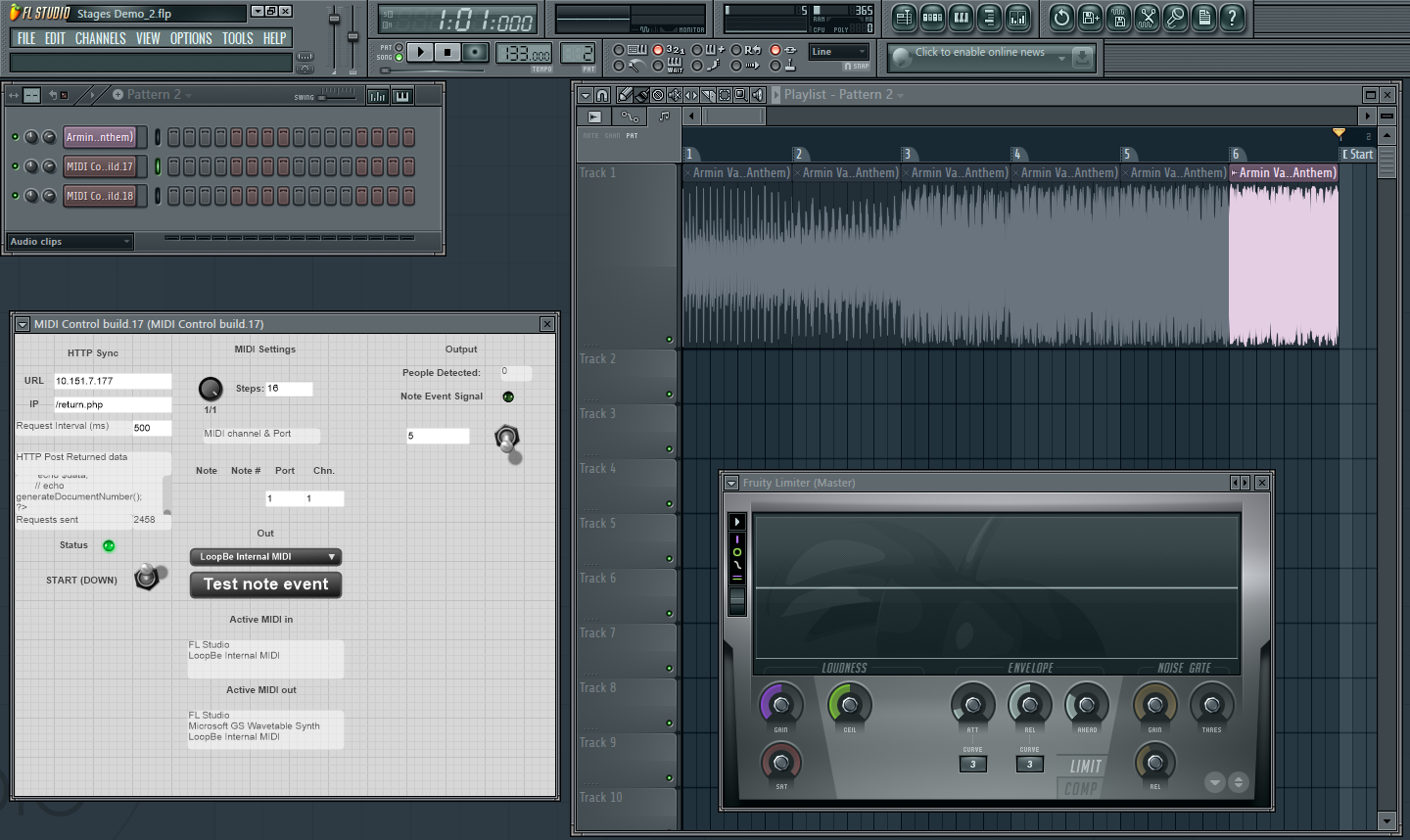
Task: Open the Piano roll from the top toolbar
Action: pos(961,17)
